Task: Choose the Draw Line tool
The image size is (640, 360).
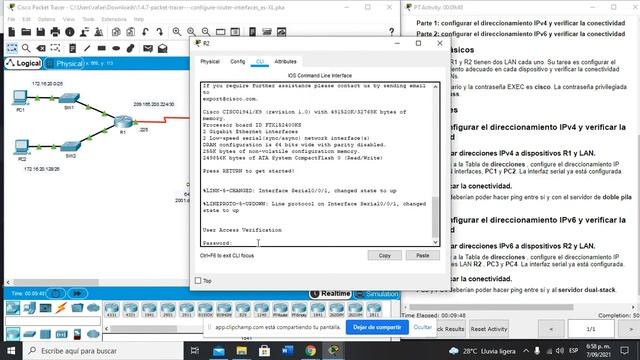Action: pos(87,48)
